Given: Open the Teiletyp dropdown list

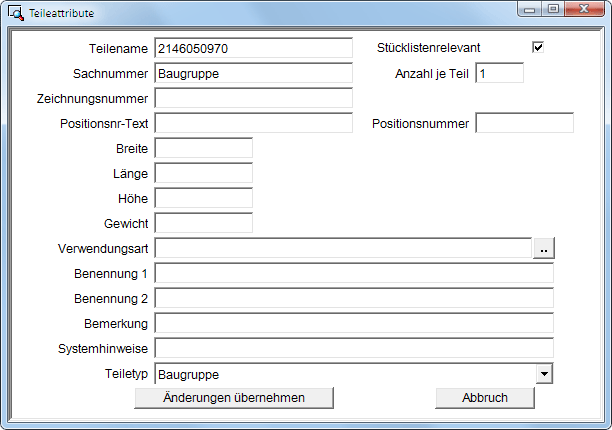Looking at the screenshot, I should click(544, 374).
